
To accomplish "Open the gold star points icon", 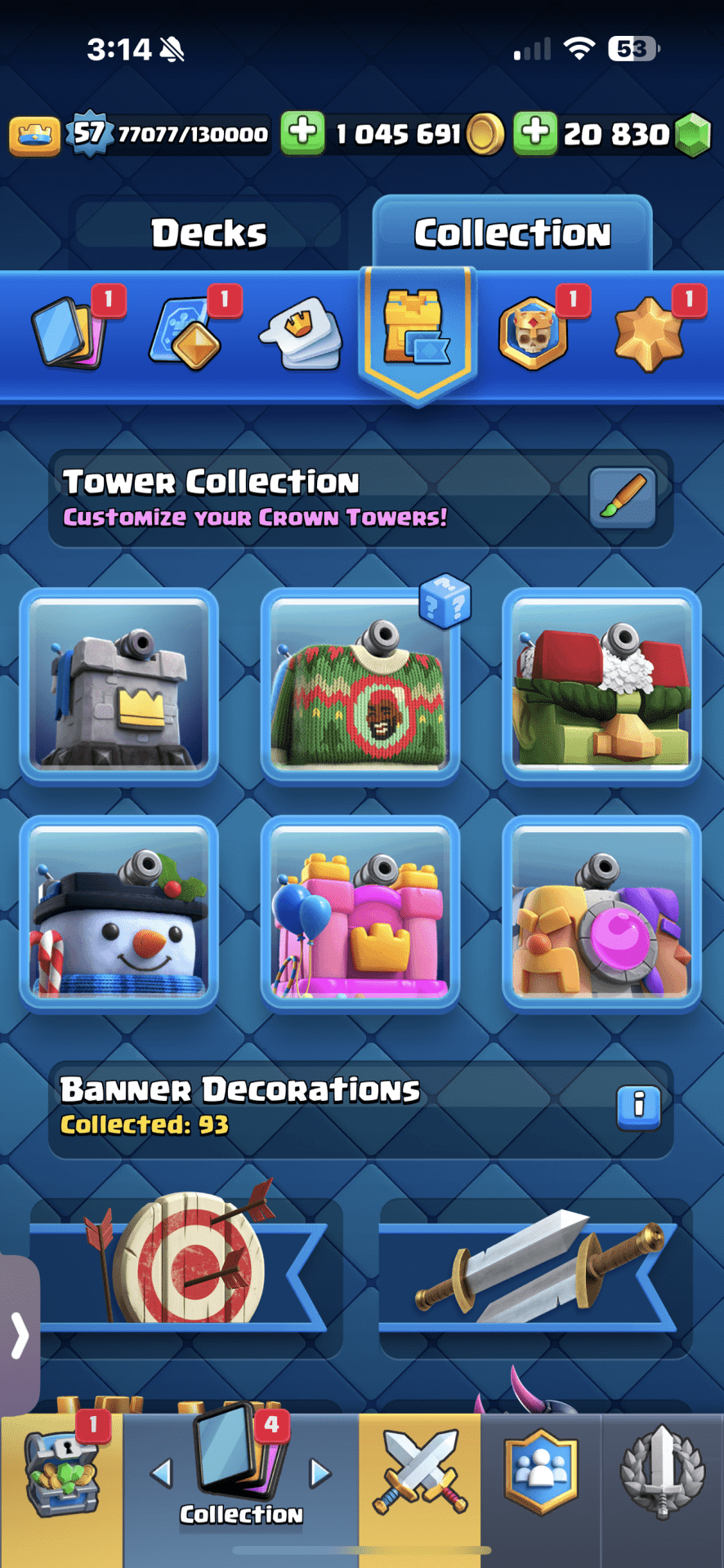I will (650, 333).
